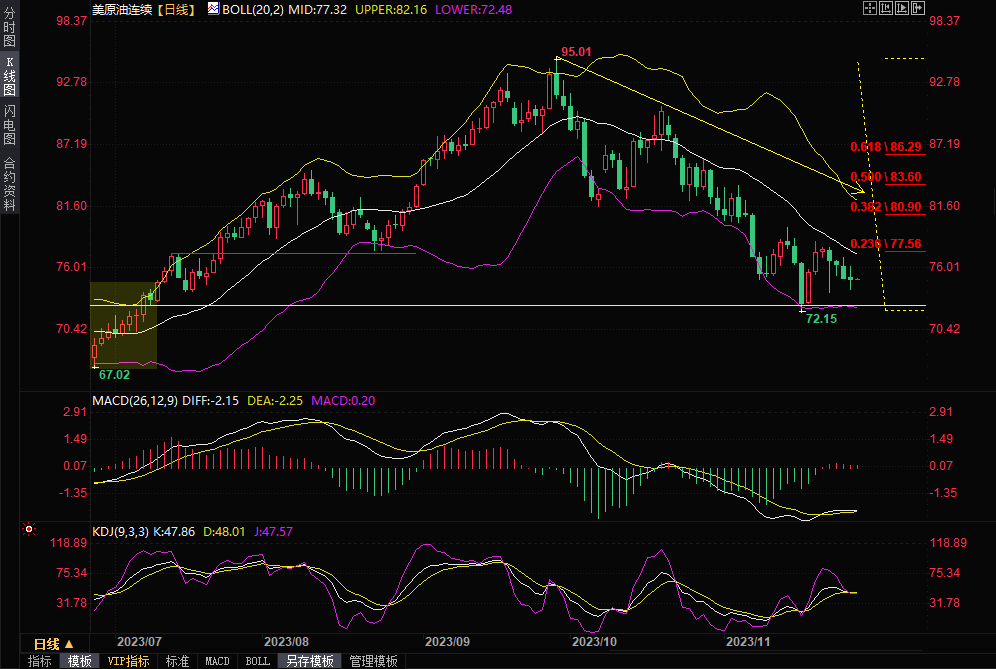
Task: Open 管理模板 template manager
Action: click(x=373, y=661)
